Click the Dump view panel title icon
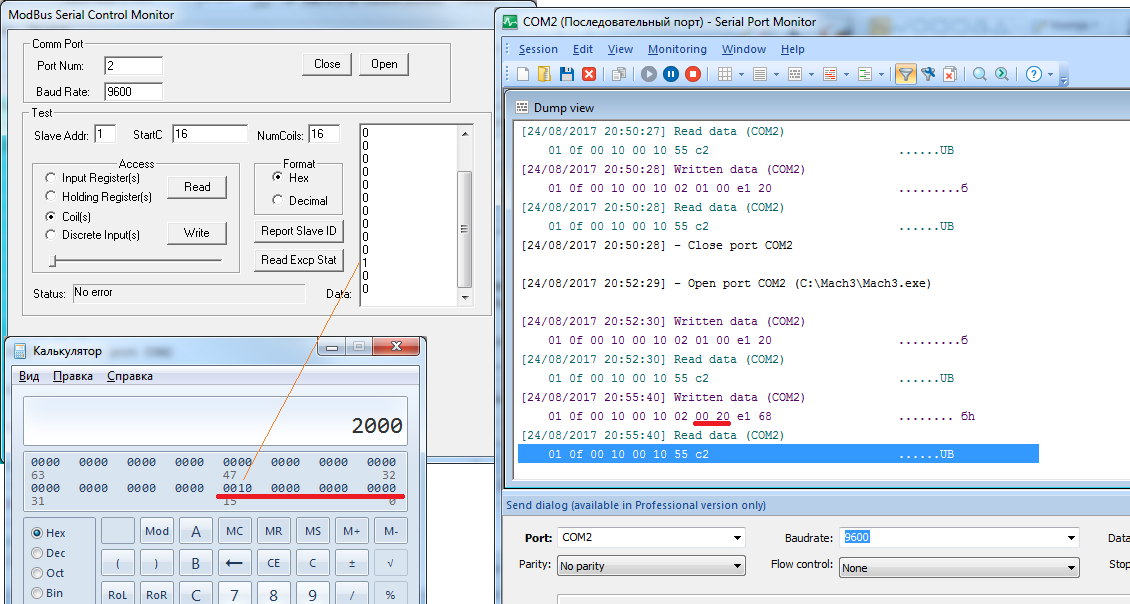1130x604 pixels. pyautogui.click(x=522, y=107)
